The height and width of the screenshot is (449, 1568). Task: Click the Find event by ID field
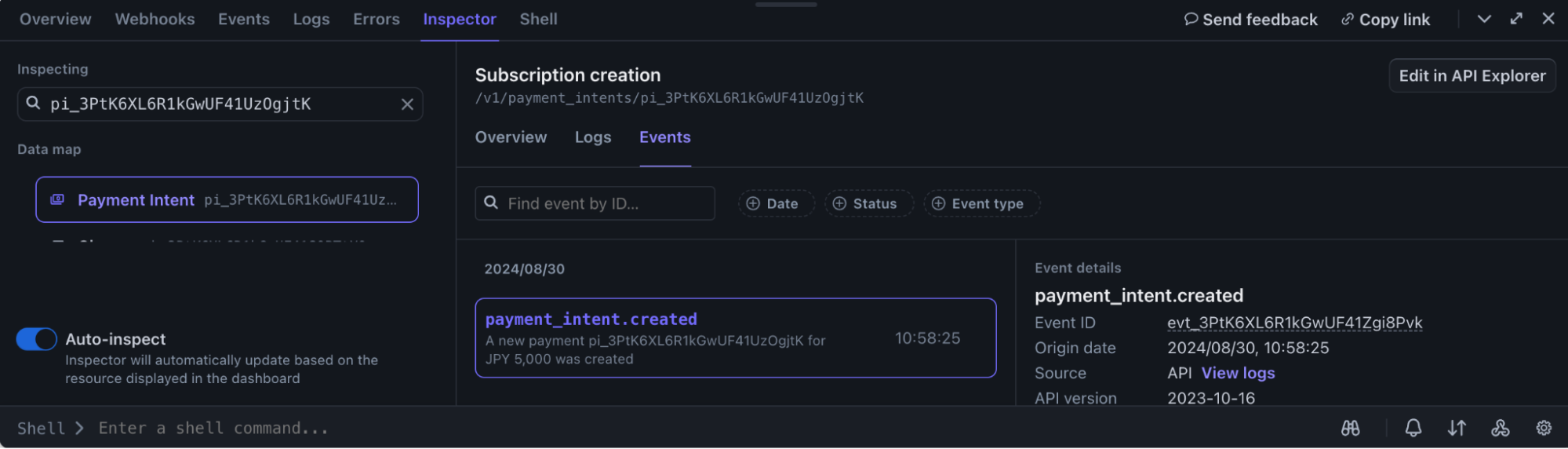pos(604,204)
